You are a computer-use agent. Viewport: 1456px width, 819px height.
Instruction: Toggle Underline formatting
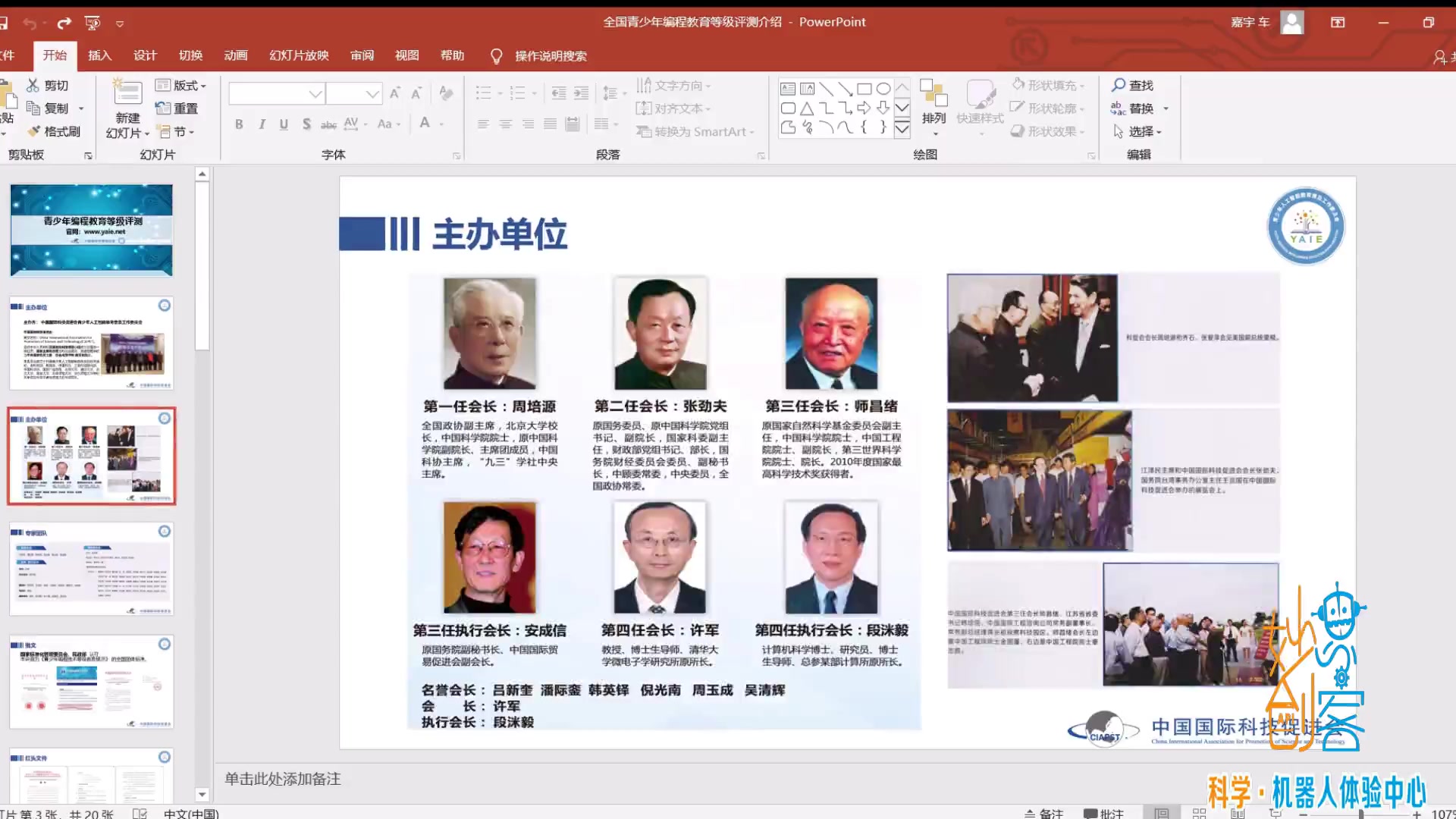click(284, 124)
